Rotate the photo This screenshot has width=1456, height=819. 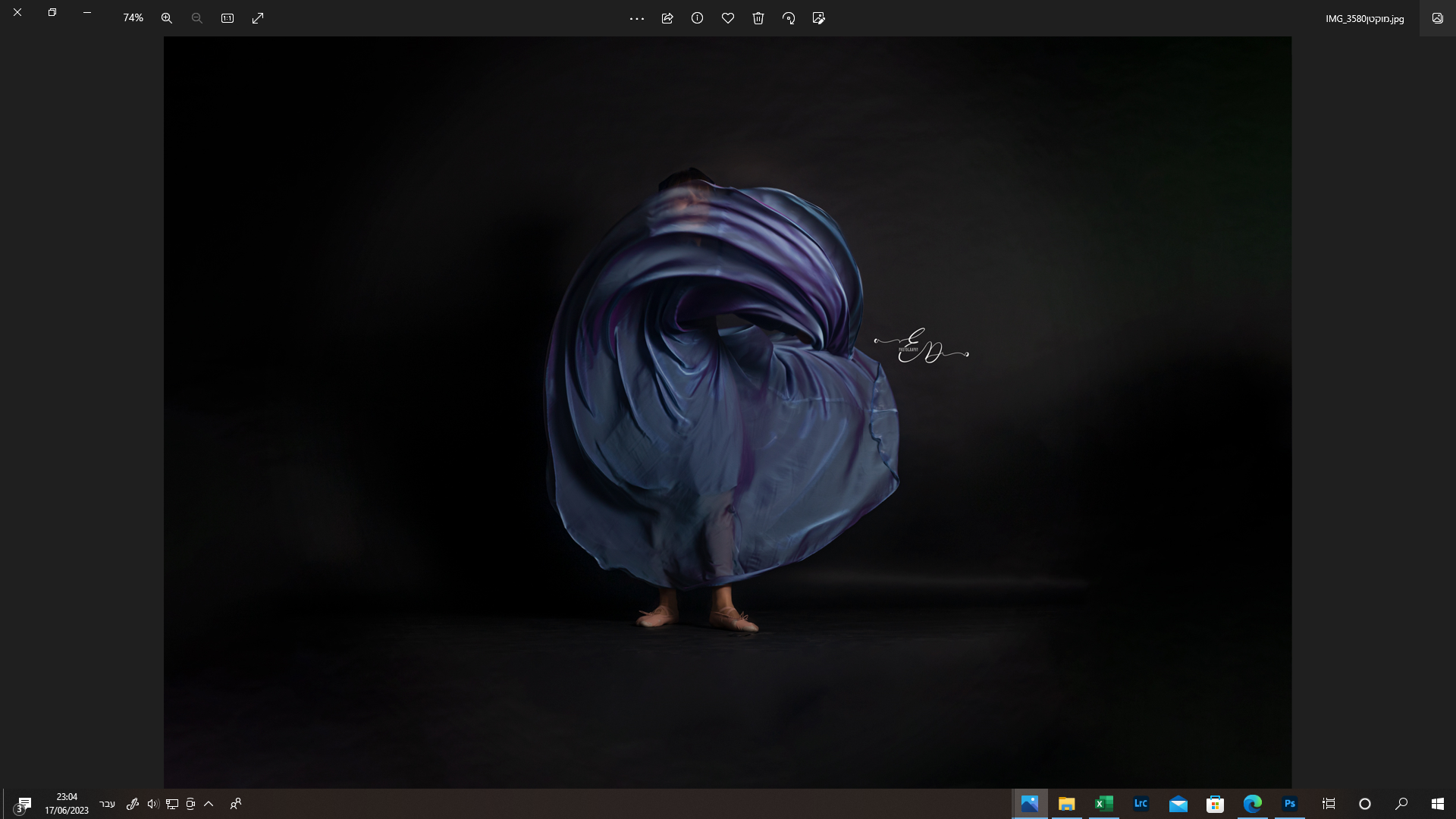[789, 18]
